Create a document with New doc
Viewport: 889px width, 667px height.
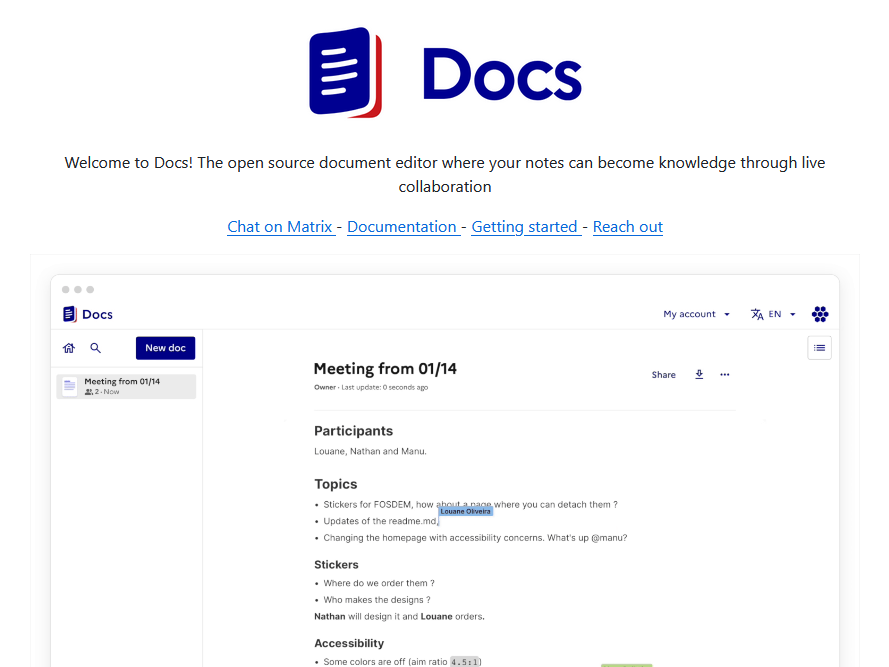point(166,348)
